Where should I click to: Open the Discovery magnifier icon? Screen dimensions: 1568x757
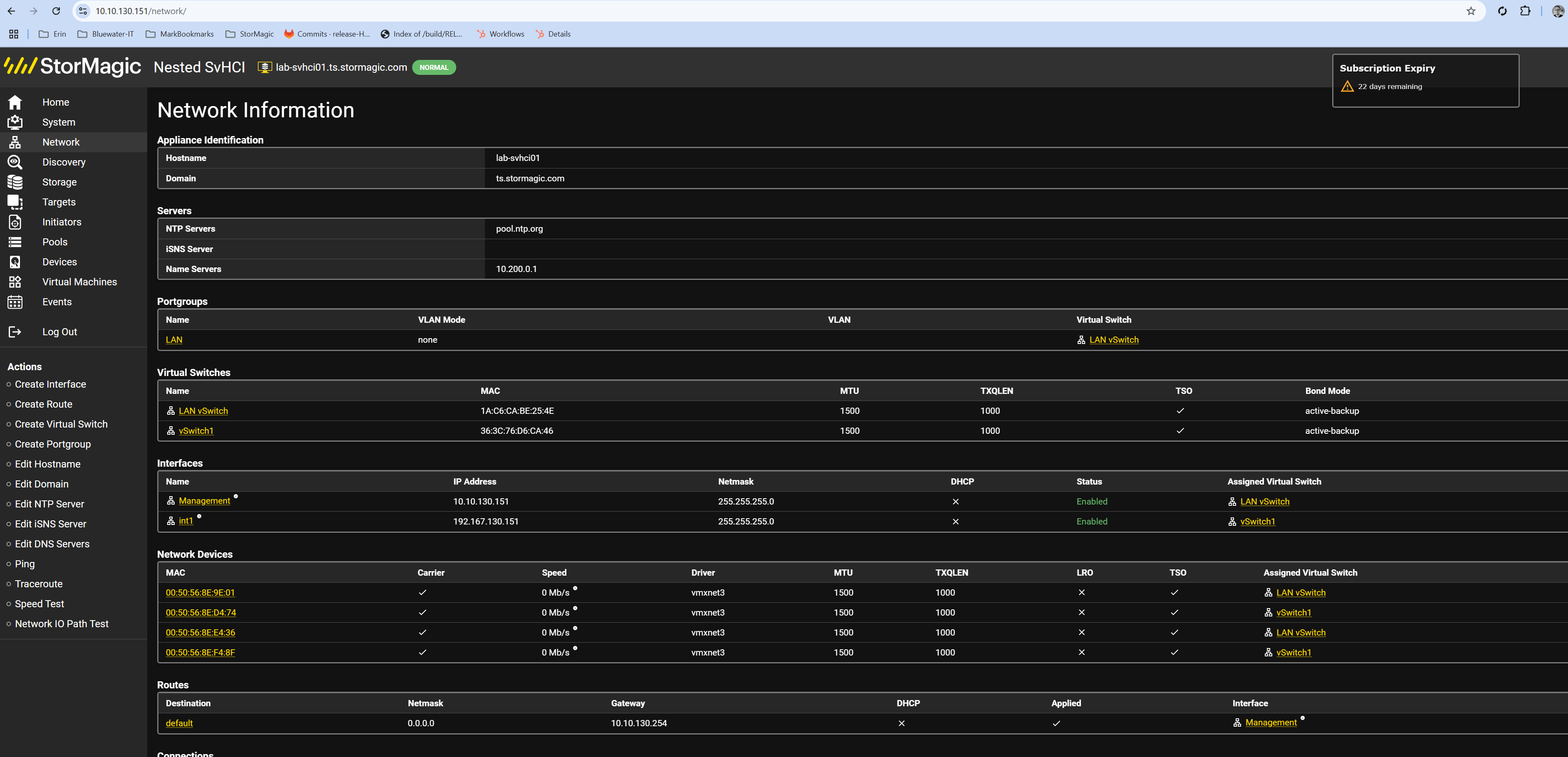click(15, 162)
